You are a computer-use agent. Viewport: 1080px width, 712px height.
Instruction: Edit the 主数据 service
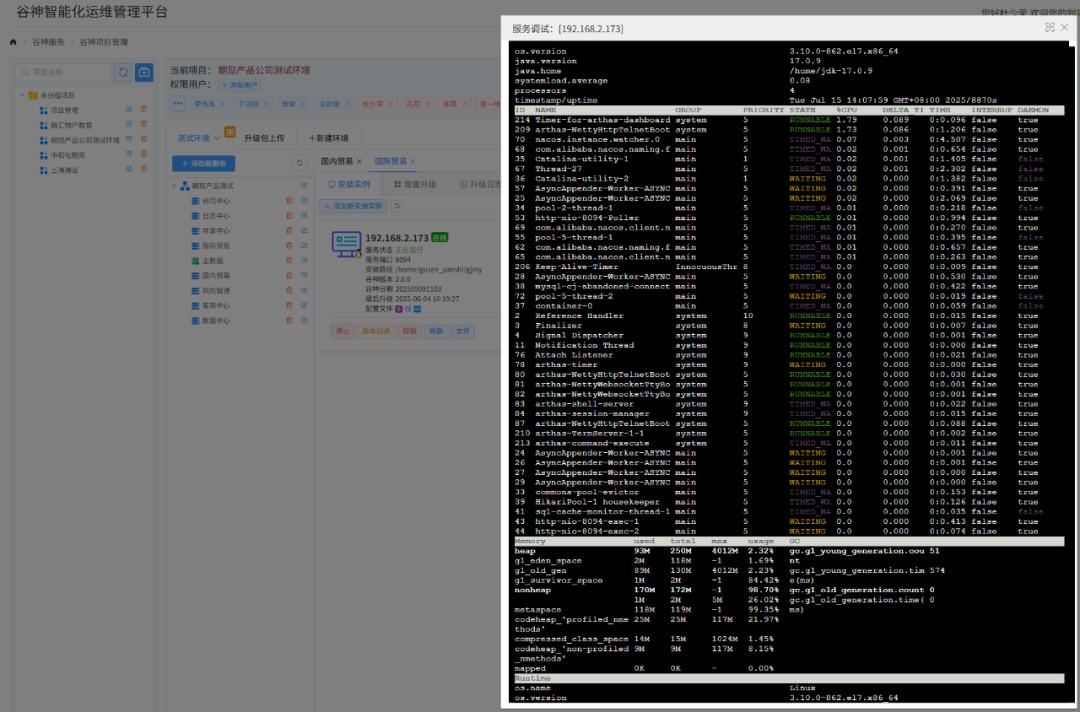304,260
